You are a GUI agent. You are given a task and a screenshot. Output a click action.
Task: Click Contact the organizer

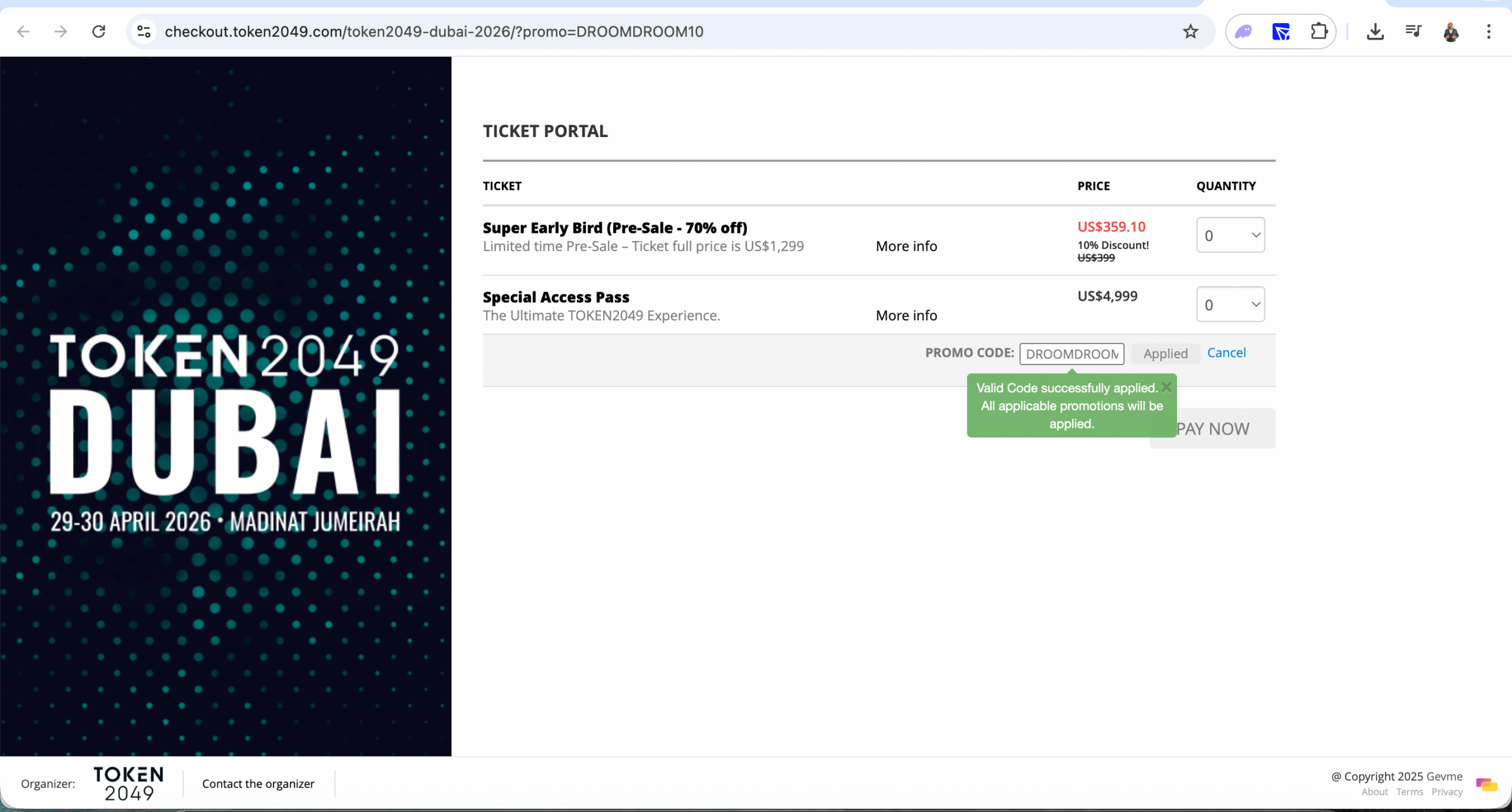(258, 784)
